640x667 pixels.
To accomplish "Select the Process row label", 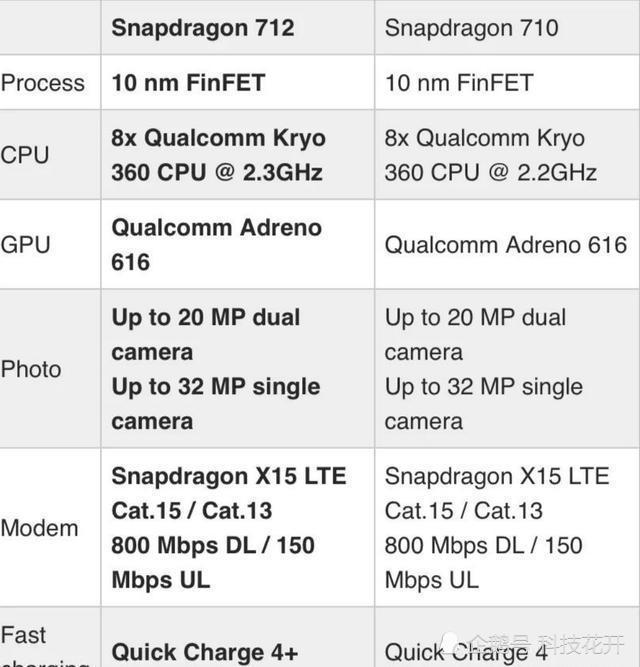I will point(43,82).
